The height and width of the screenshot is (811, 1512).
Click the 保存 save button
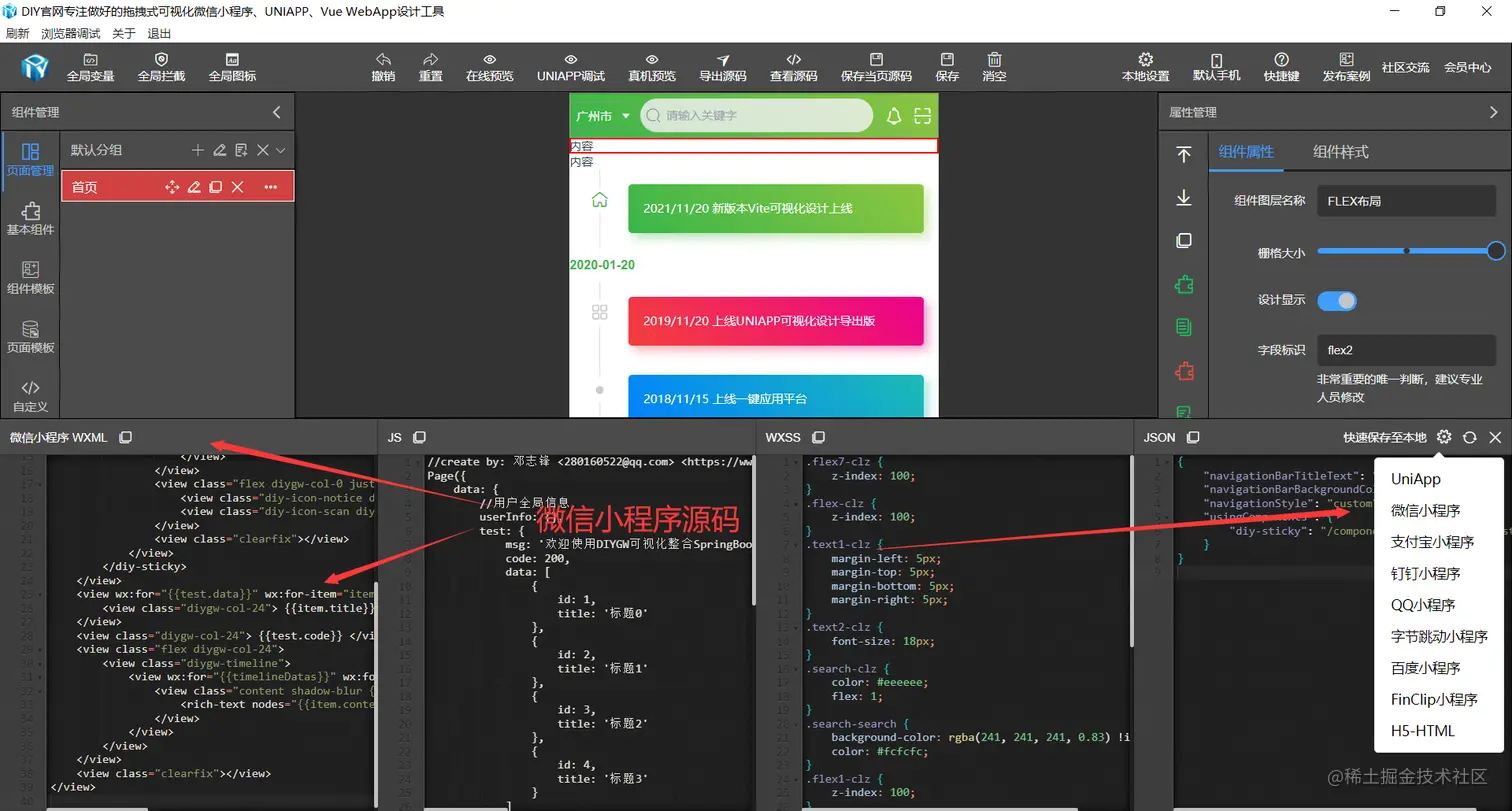(946, 67)
